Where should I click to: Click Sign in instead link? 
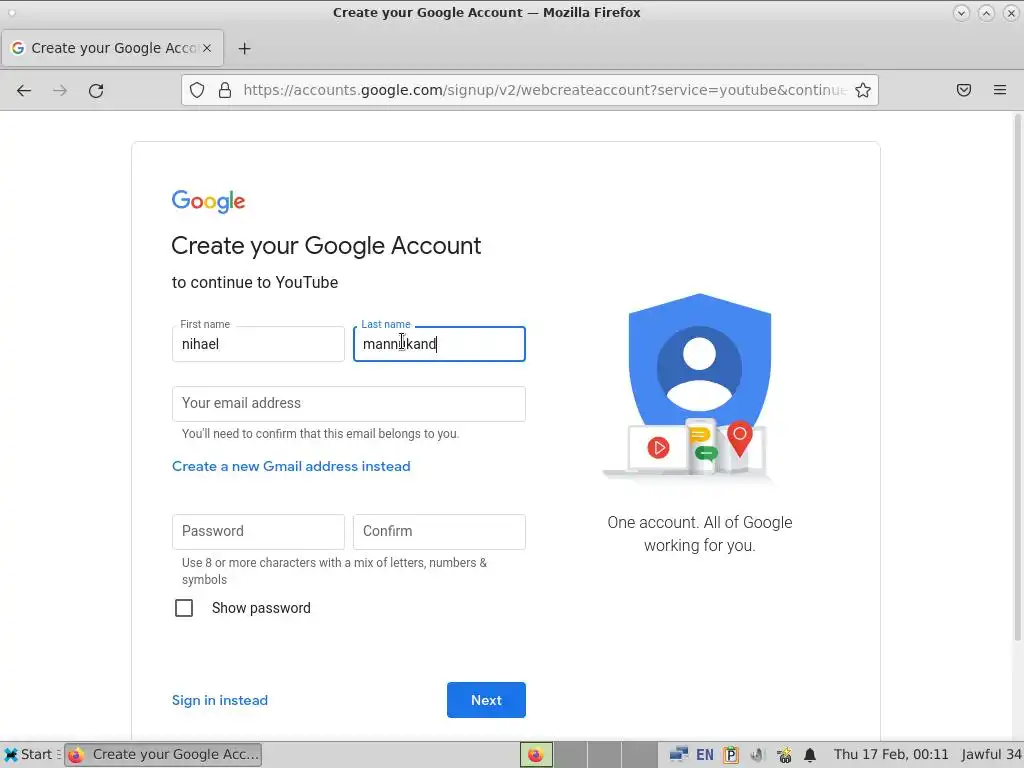[x=220, y=700]
